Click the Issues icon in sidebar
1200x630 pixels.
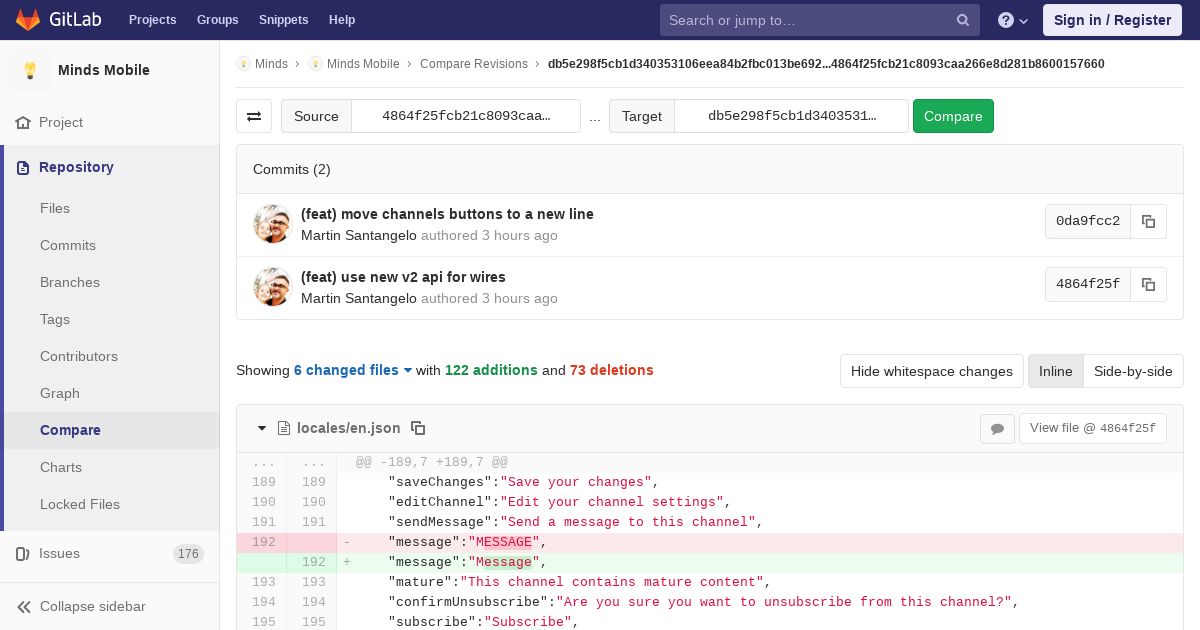click(x=23, y=553)
